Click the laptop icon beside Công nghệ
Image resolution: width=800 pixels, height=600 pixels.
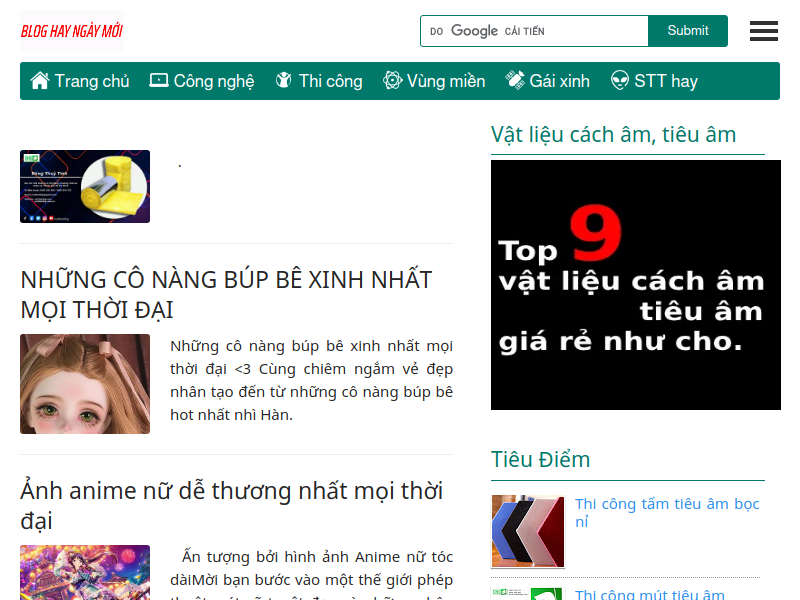point(159,81)
